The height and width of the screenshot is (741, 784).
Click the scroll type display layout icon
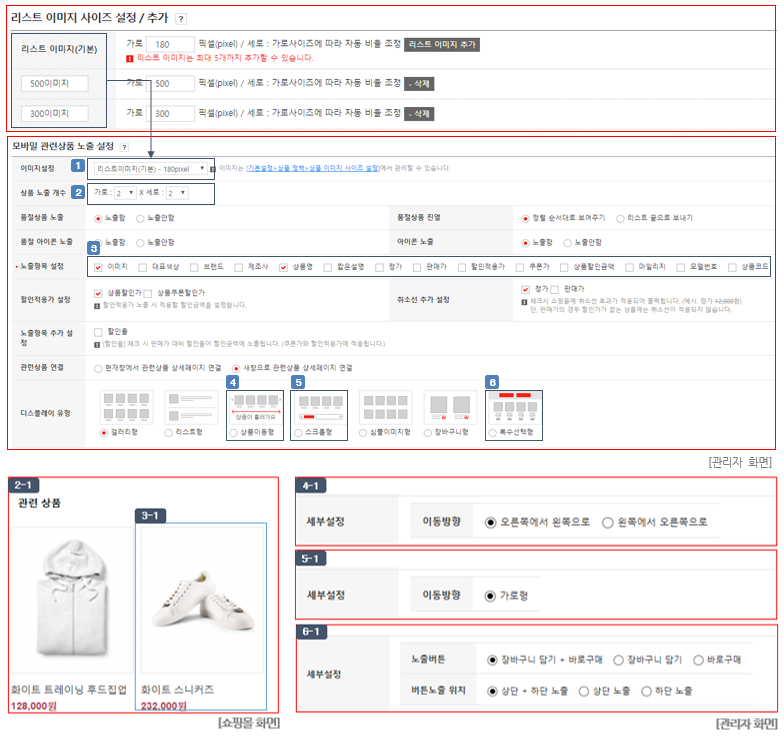320,406
